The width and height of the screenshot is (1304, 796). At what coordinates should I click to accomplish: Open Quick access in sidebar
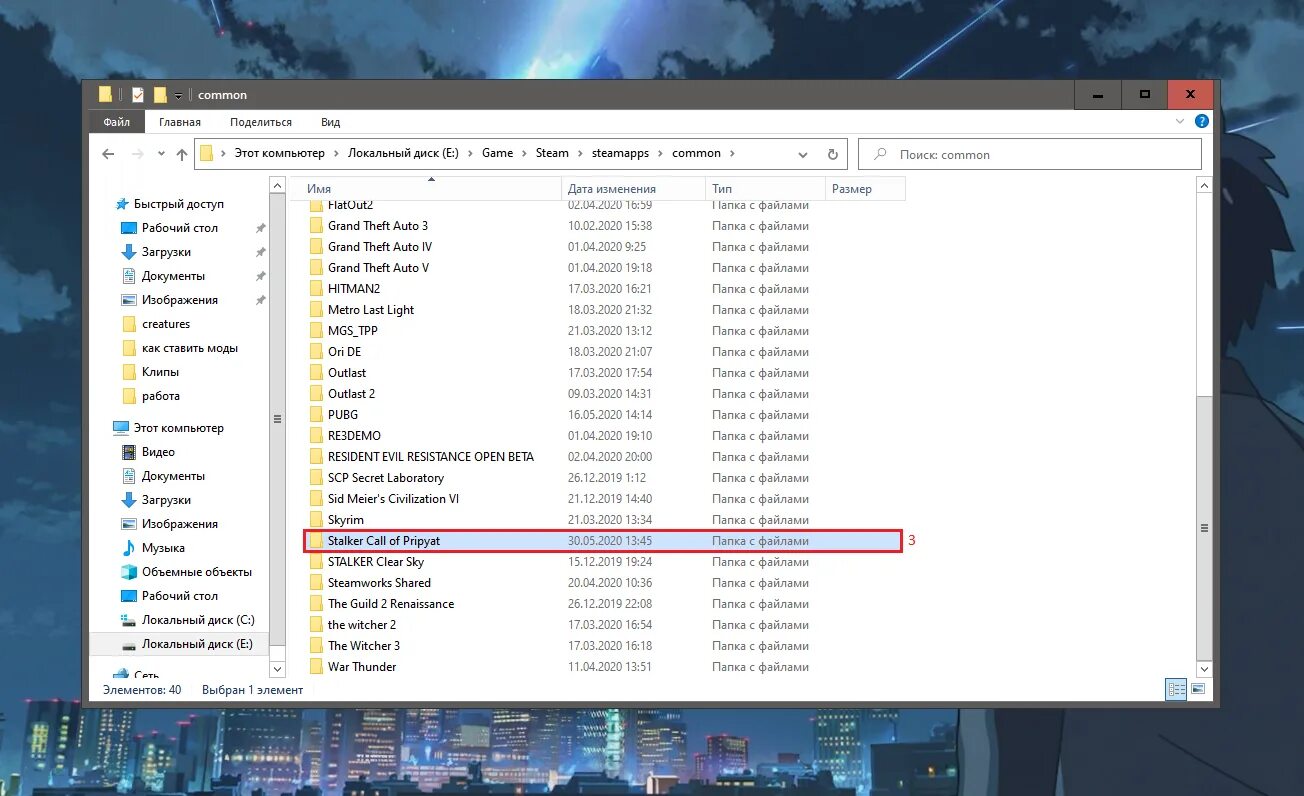pos(179,204)
